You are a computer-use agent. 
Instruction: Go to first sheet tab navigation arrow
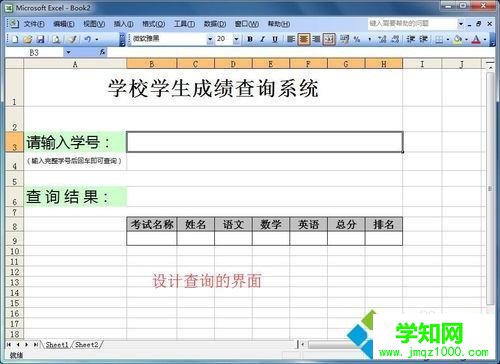point(9,345)
